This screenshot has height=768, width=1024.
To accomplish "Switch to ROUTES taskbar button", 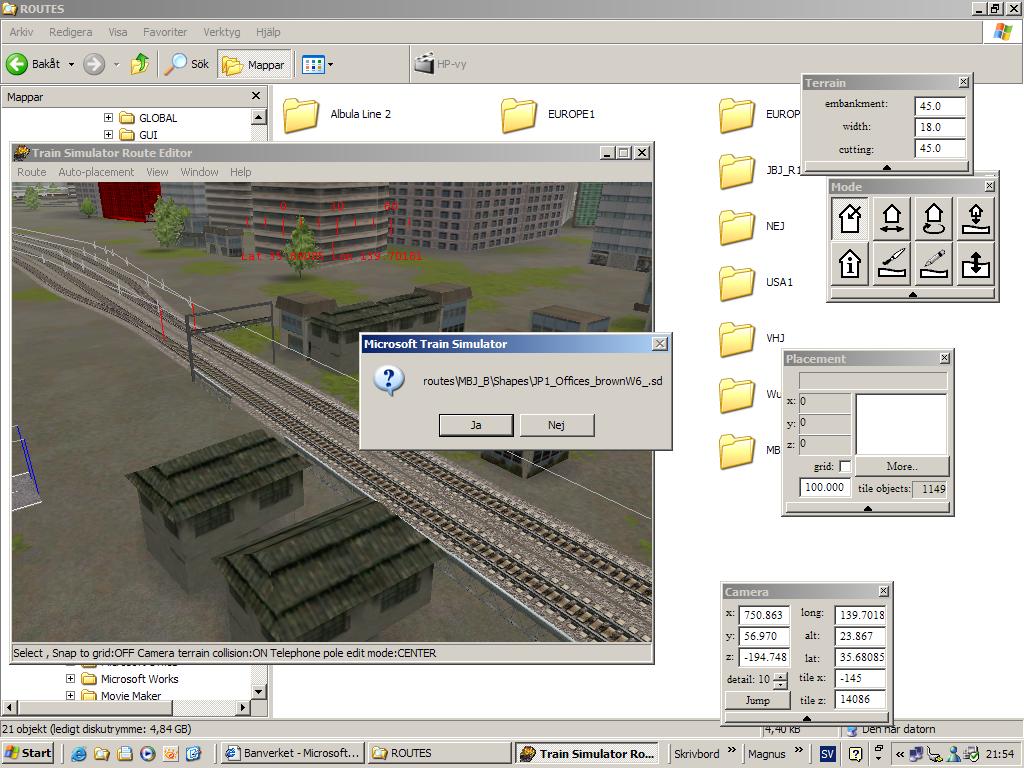I will 440,753.
